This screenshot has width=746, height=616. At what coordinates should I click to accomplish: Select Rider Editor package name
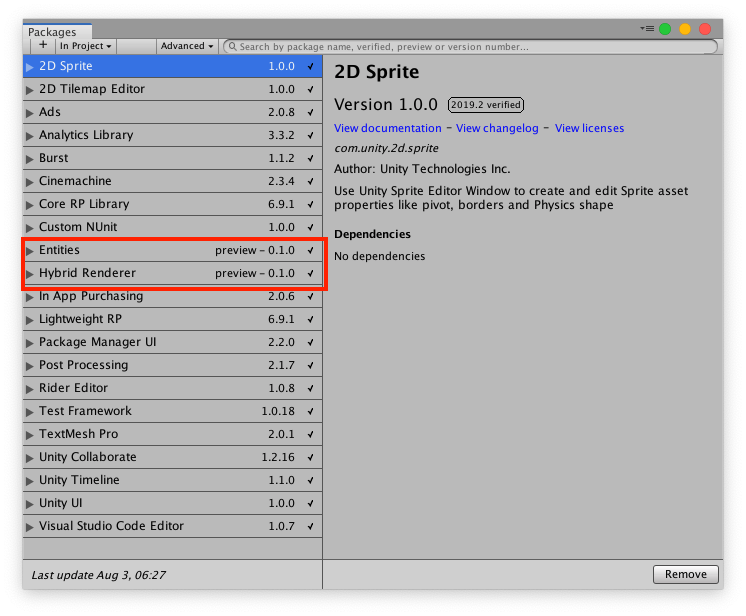click(73, 388)
